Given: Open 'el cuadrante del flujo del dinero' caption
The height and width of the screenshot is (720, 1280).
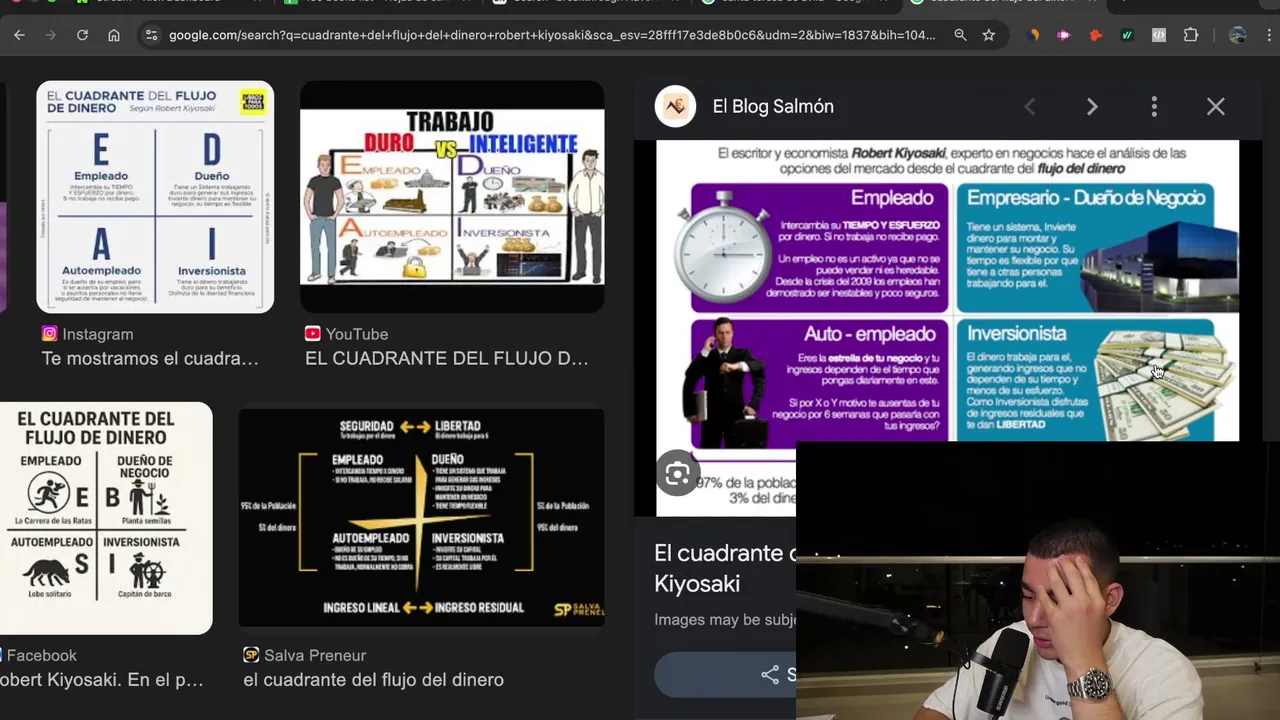Looking at the screenshot, I should tap(373, 679).
